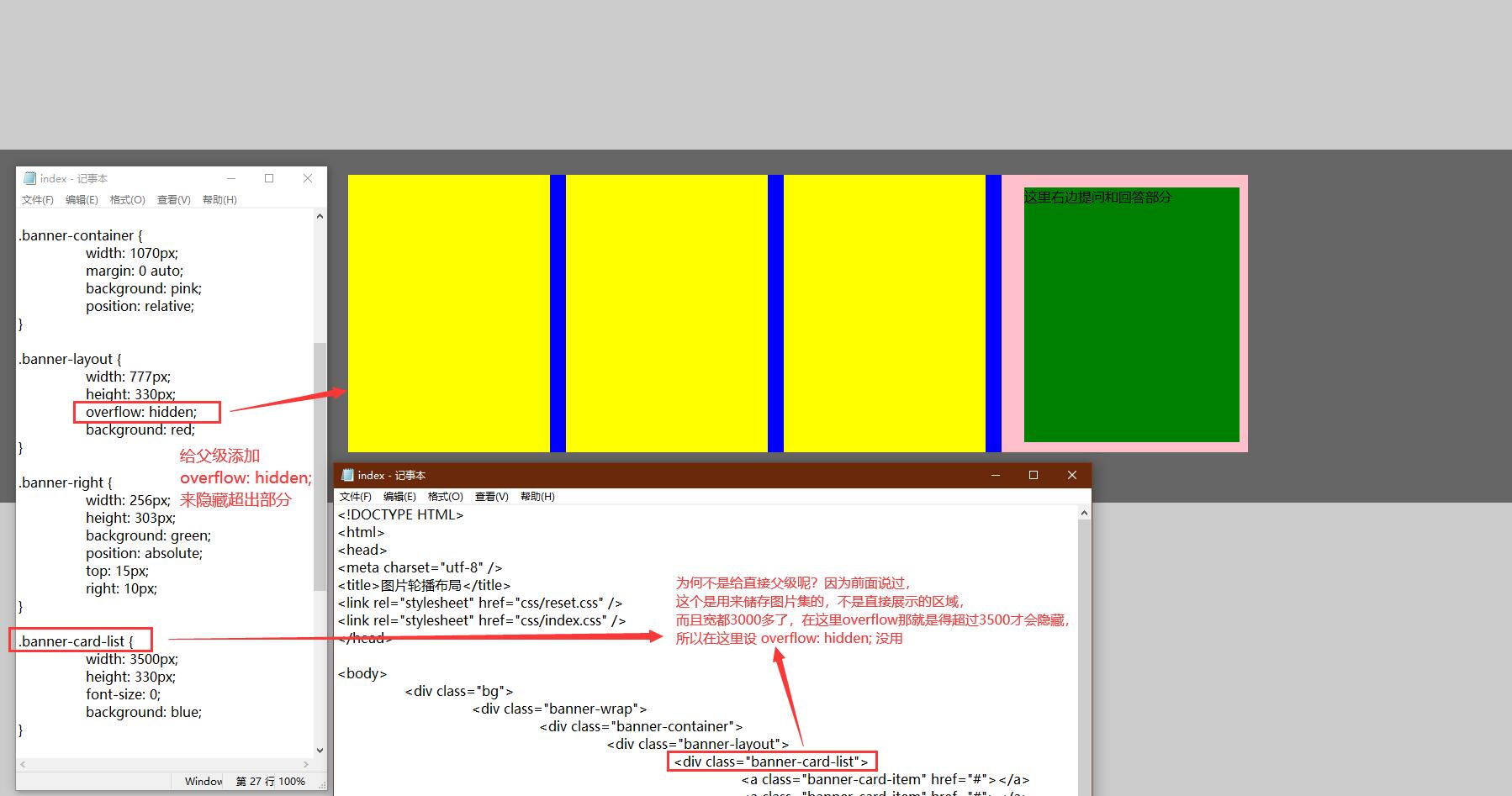Click line 'overflow: hidden;' in CSS Notepad
Image resolution: width=1512 pixels, height=796 pixels.
click(x=141, y=412)
